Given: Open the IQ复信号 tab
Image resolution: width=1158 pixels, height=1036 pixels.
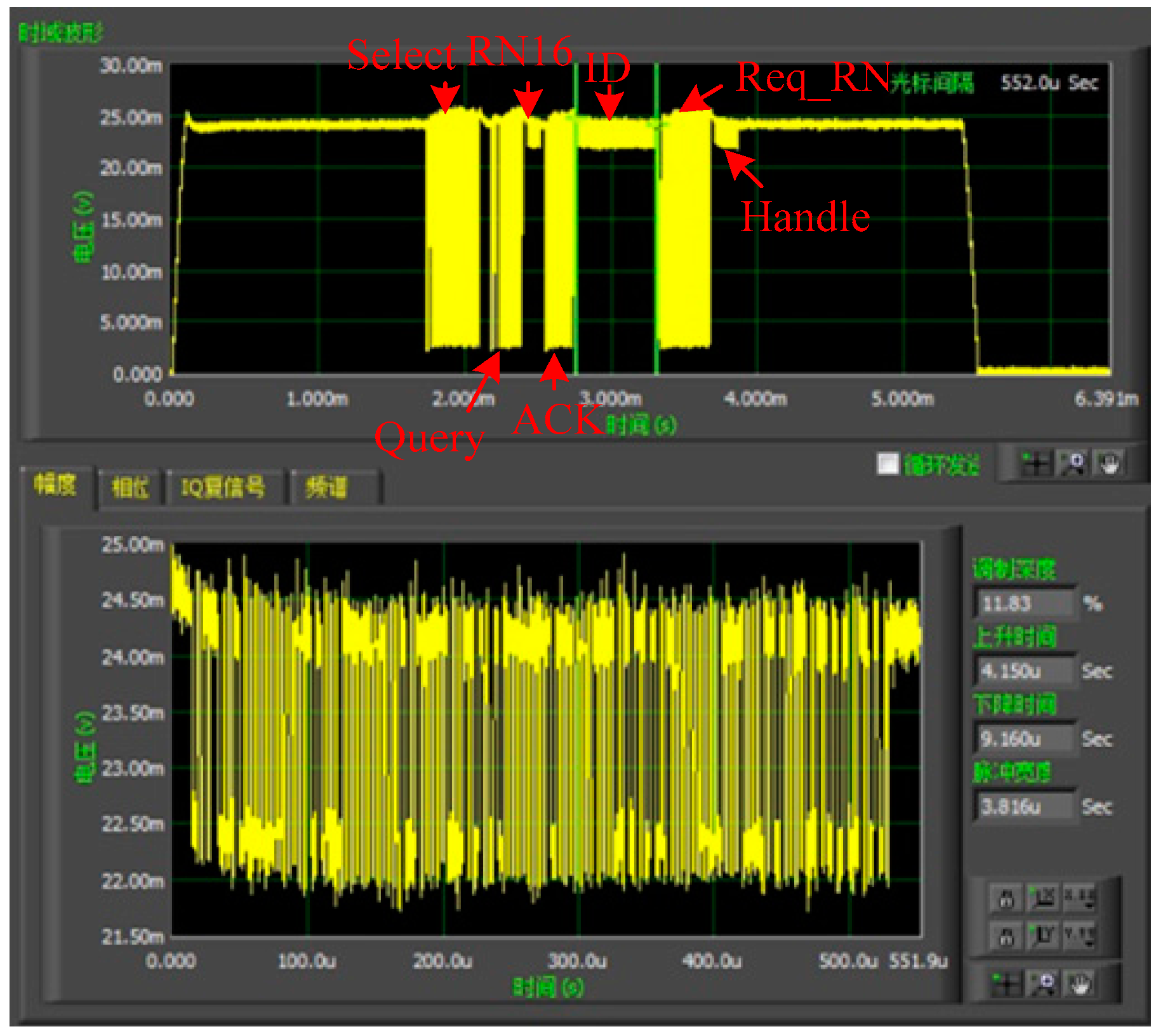Looking at the screenshot, I should click(223, 488).
